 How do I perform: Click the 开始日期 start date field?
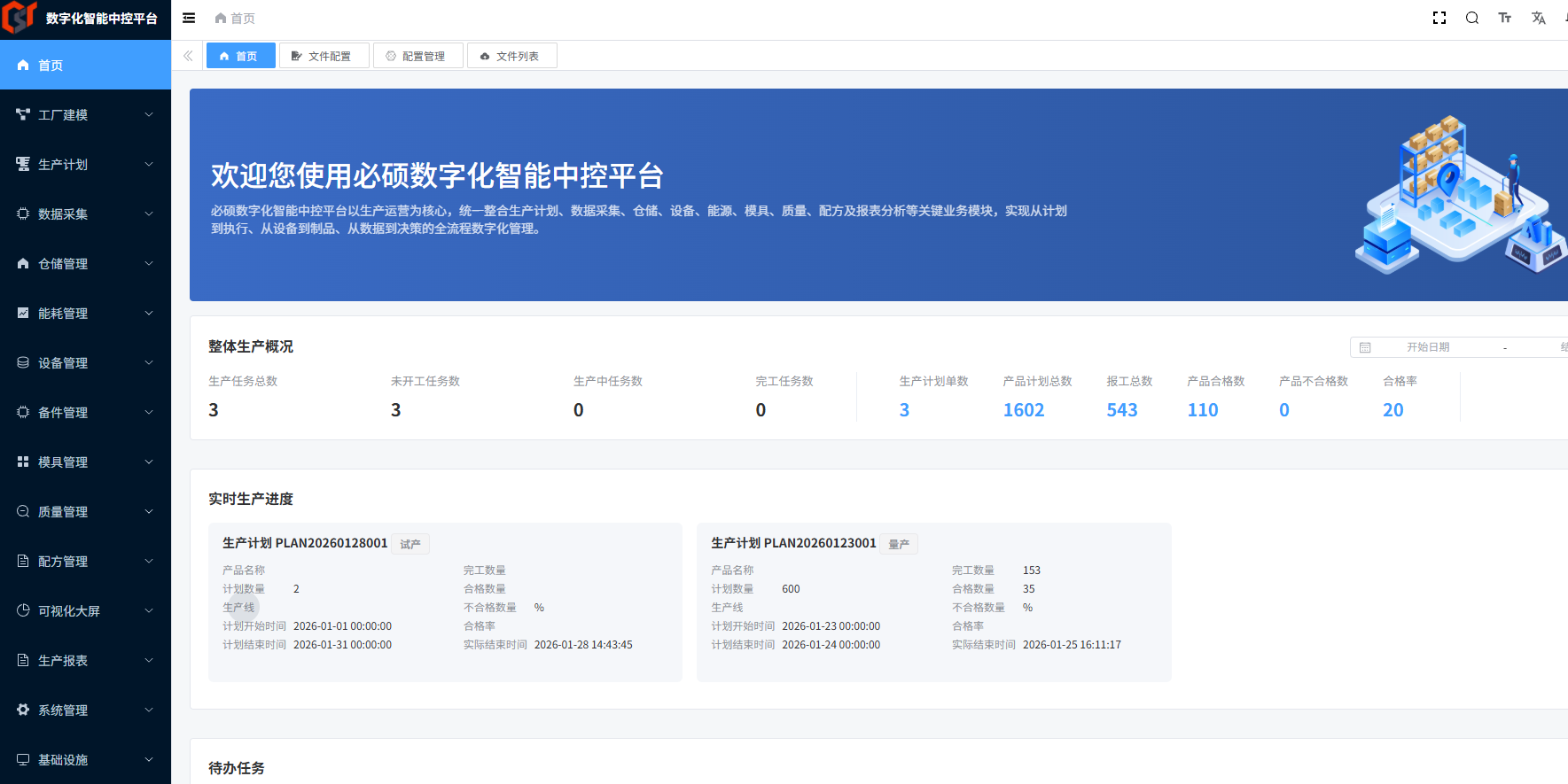coord(1427,347)
